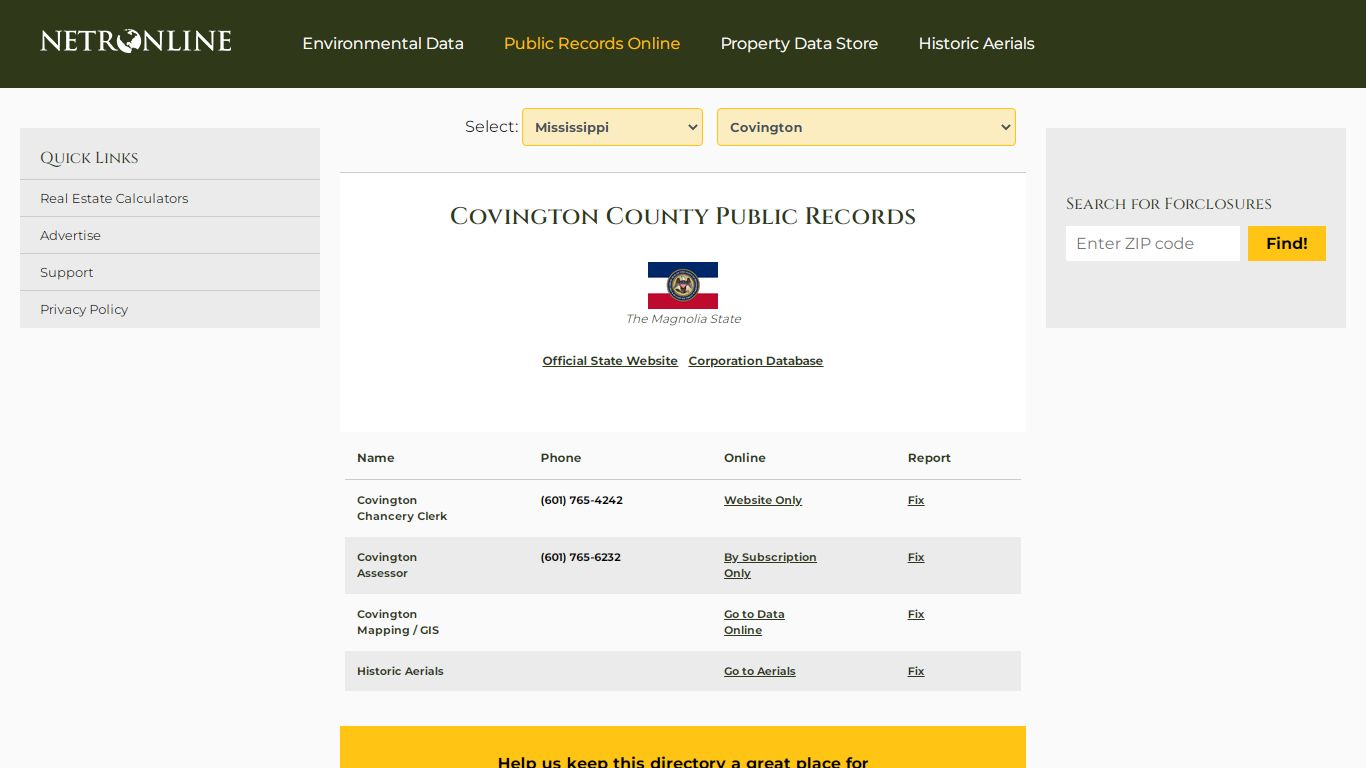This screenshot has width=1366, height=768.
Task: Open the Privacy Policy link
Action: (x=84, y=309)
